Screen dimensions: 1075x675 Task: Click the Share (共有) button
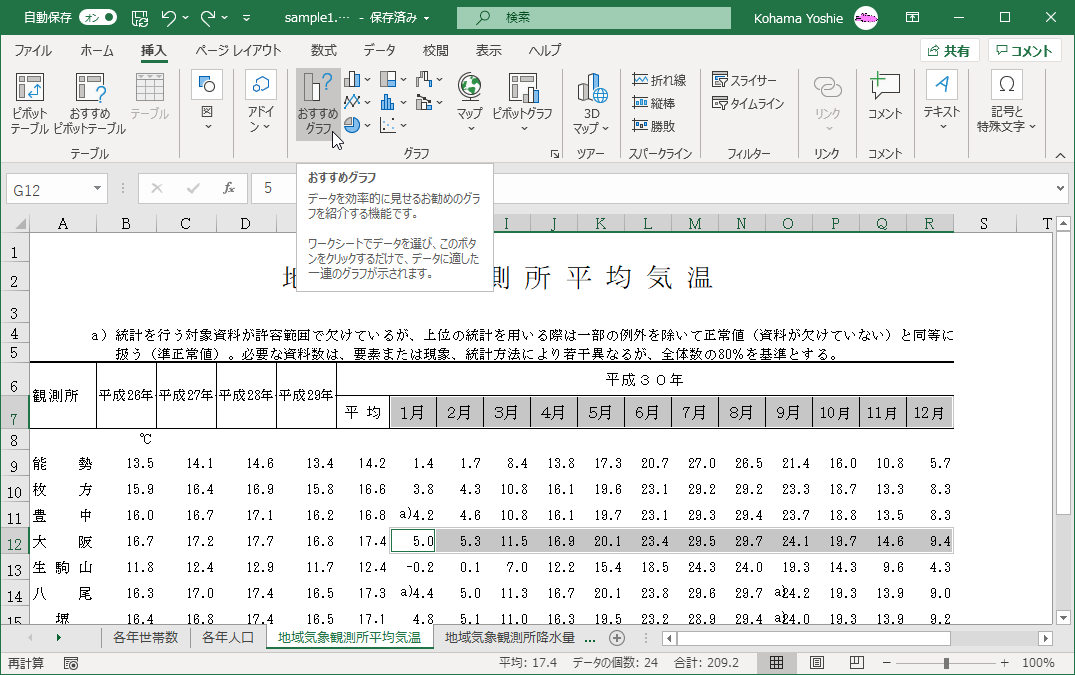[x=948, y=51]
